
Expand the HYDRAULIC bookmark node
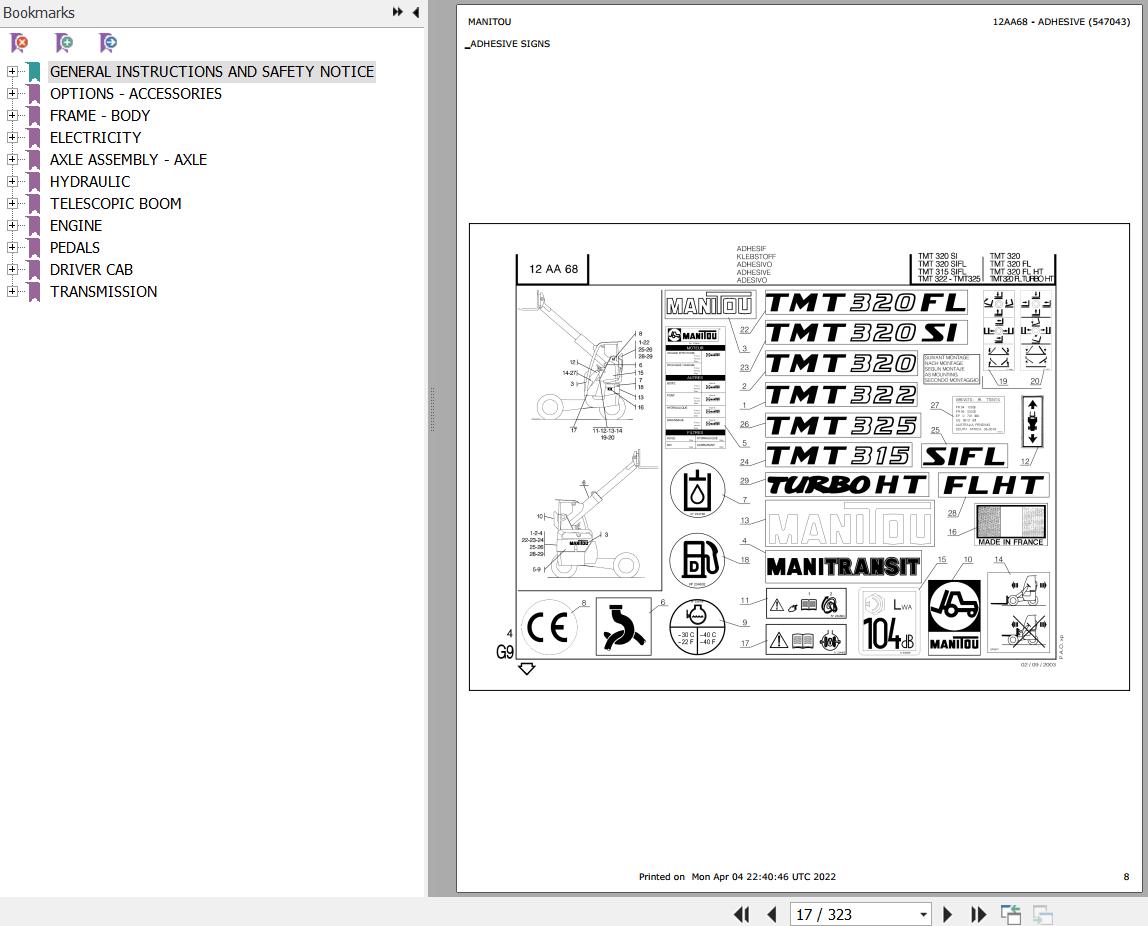click(x=12, y=182)
